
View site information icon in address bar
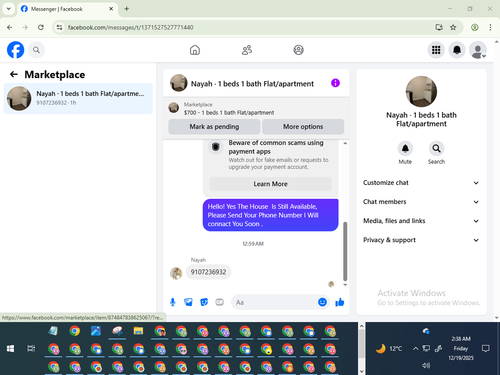tap(59, 27)
